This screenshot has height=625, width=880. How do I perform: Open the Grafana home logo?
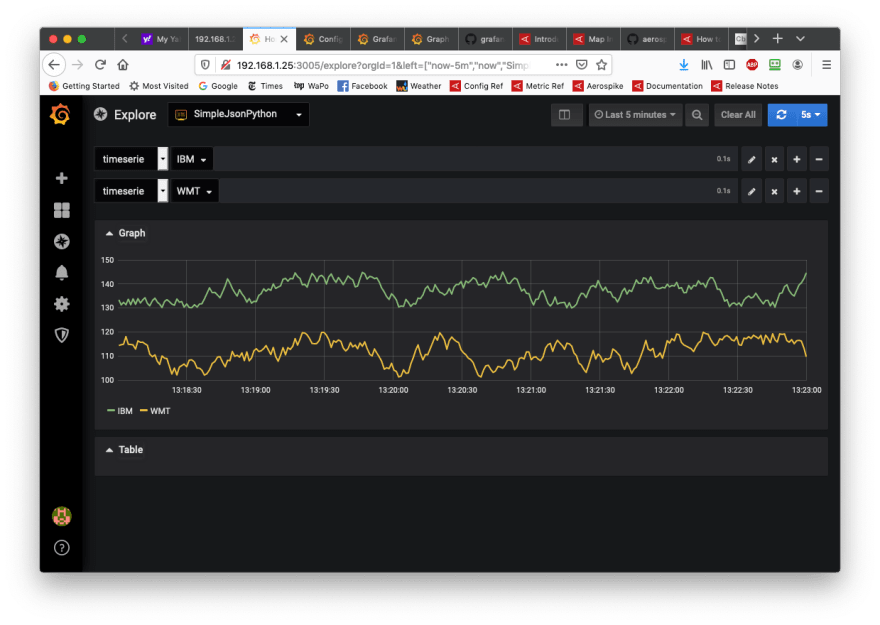click(x=61, y=114)
